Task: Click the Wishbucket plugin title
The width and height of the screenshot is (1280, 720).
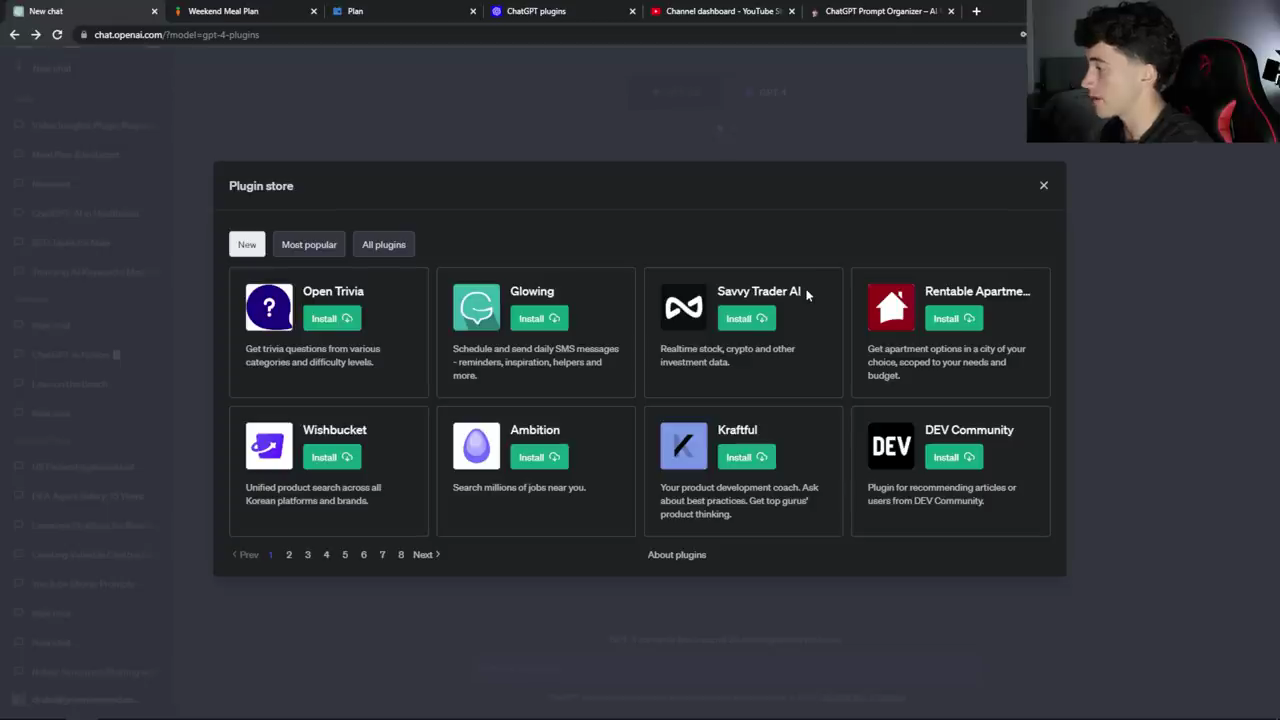Action: (x=335, y=430)
